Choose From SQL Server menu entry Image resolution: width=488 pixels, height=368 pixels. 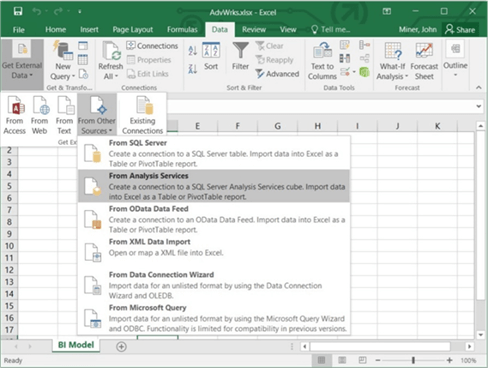[214, 153]
